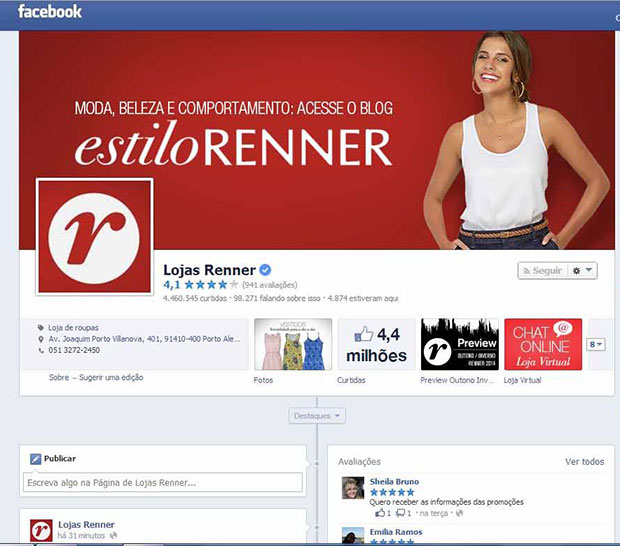Click the Avaliações heading
Screen dimensions: 620x546
pos(359,462)
